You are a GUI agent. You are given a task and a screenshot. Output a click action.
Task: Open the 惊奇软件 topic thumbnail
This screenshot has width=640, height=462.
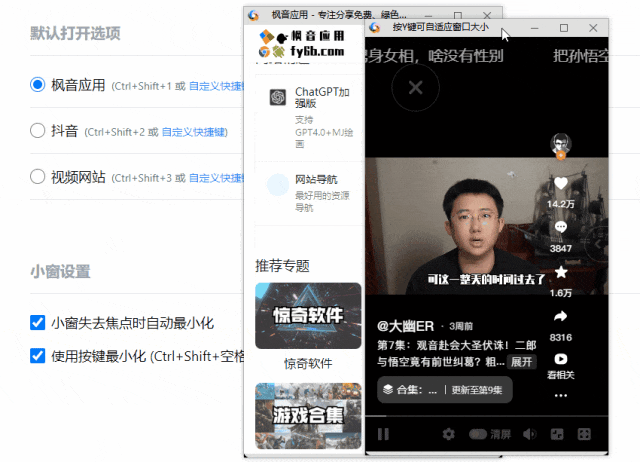click(308, 315)
